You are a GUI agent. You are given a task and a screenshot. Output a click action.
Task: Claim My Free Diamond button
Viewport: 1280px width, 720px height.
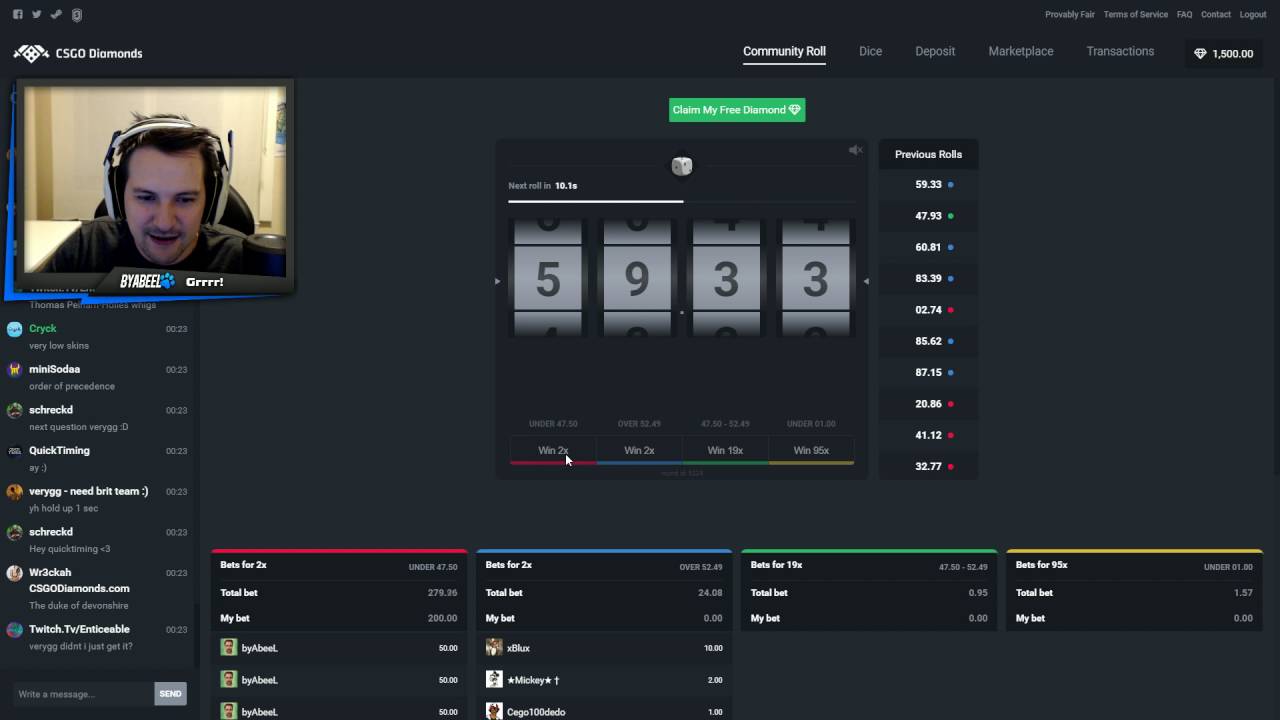[x=737, y=110]
